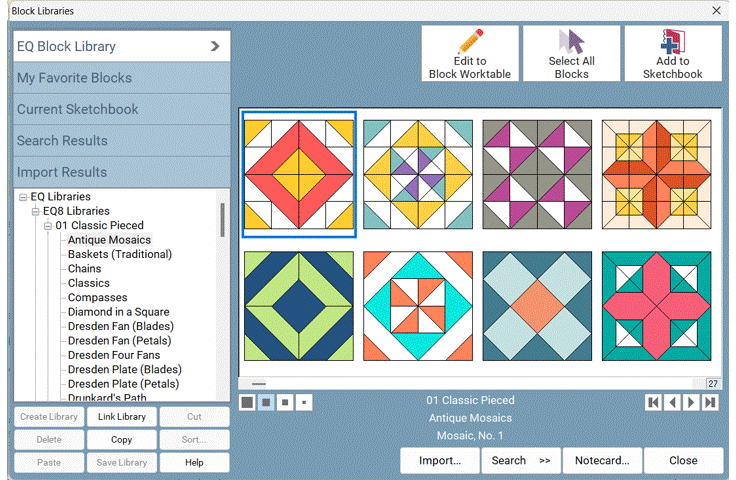Collapse the 01 Classic Pieced category
The image size is (736, 480).
pyautogui.click(x=48, y=226)
